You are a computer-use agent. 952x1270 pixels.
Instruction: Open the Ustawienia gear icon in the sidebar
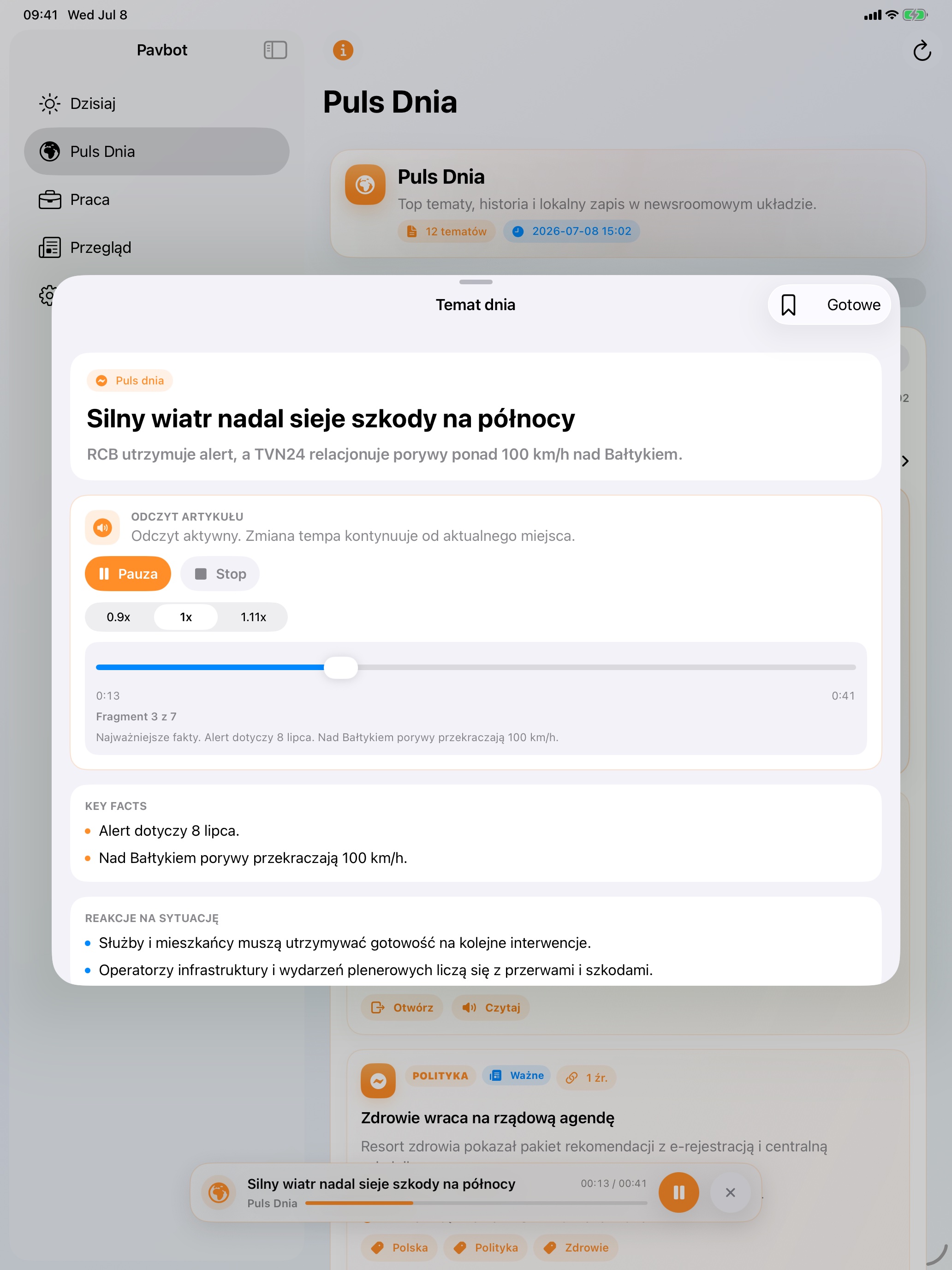click(x=47, y=295)
